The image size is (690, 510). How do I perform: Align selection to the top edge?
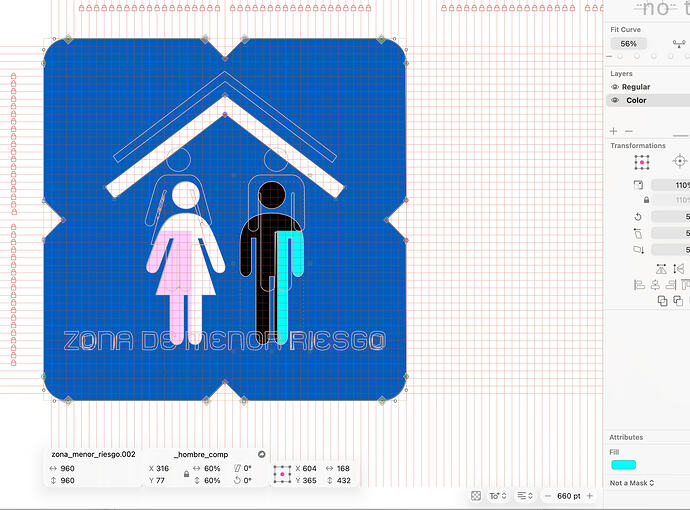[685, 285]
